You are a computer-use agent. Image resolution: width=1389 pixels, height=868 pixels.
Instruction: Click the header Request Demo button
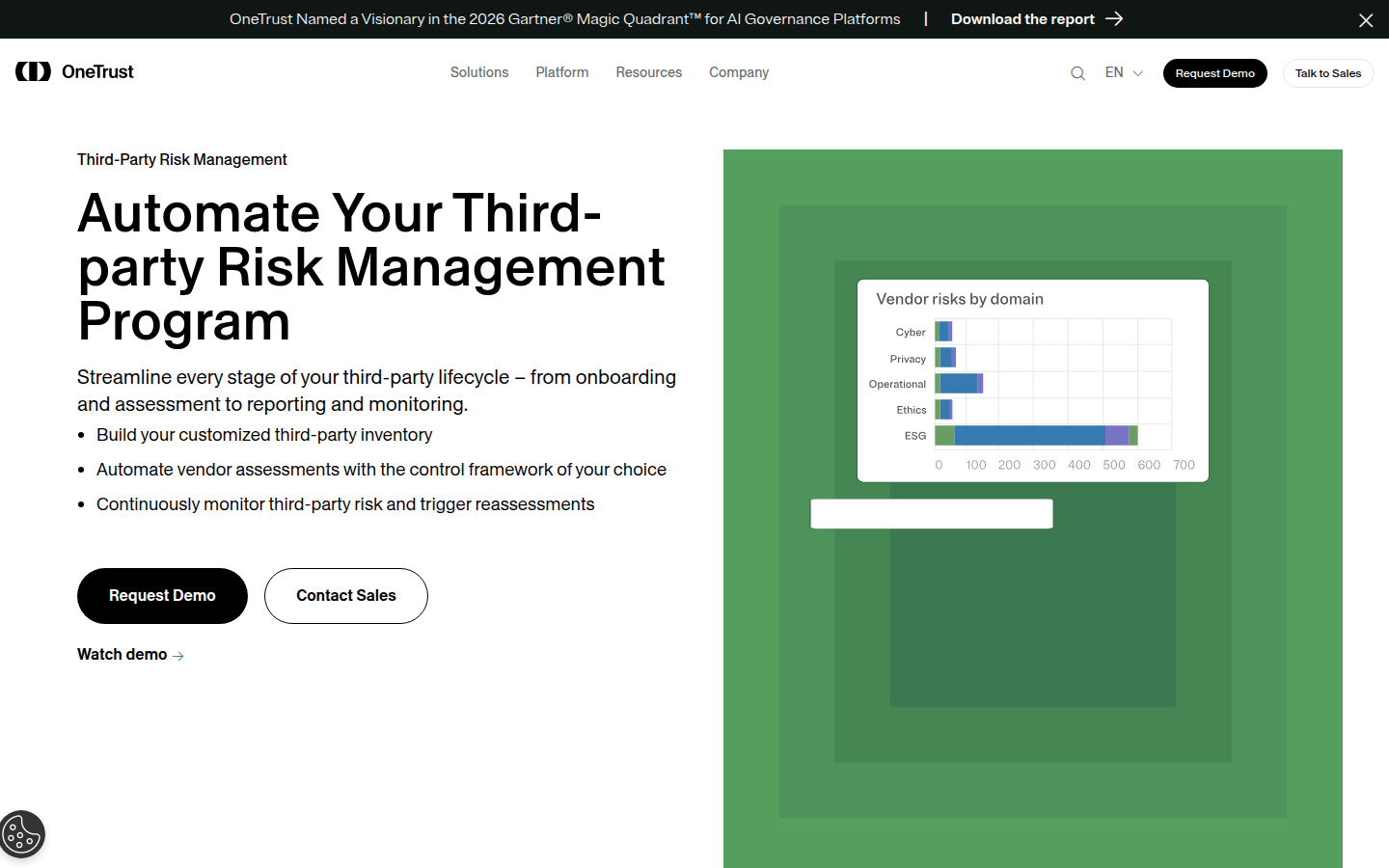[1215, 73]
